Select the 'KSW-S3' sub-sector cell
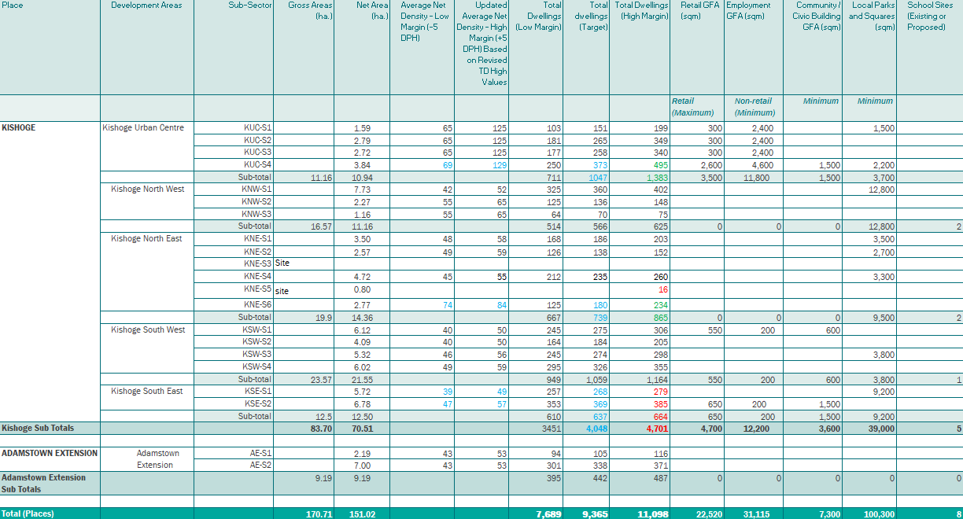The image size is (963, 519). click(257, 354)
